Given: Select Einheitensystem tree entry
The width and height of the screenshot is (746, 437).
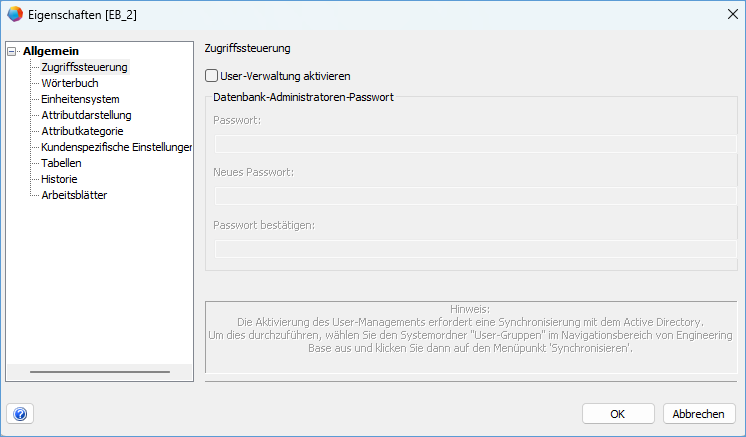Looking at the screenshot, I should point(80,99).
